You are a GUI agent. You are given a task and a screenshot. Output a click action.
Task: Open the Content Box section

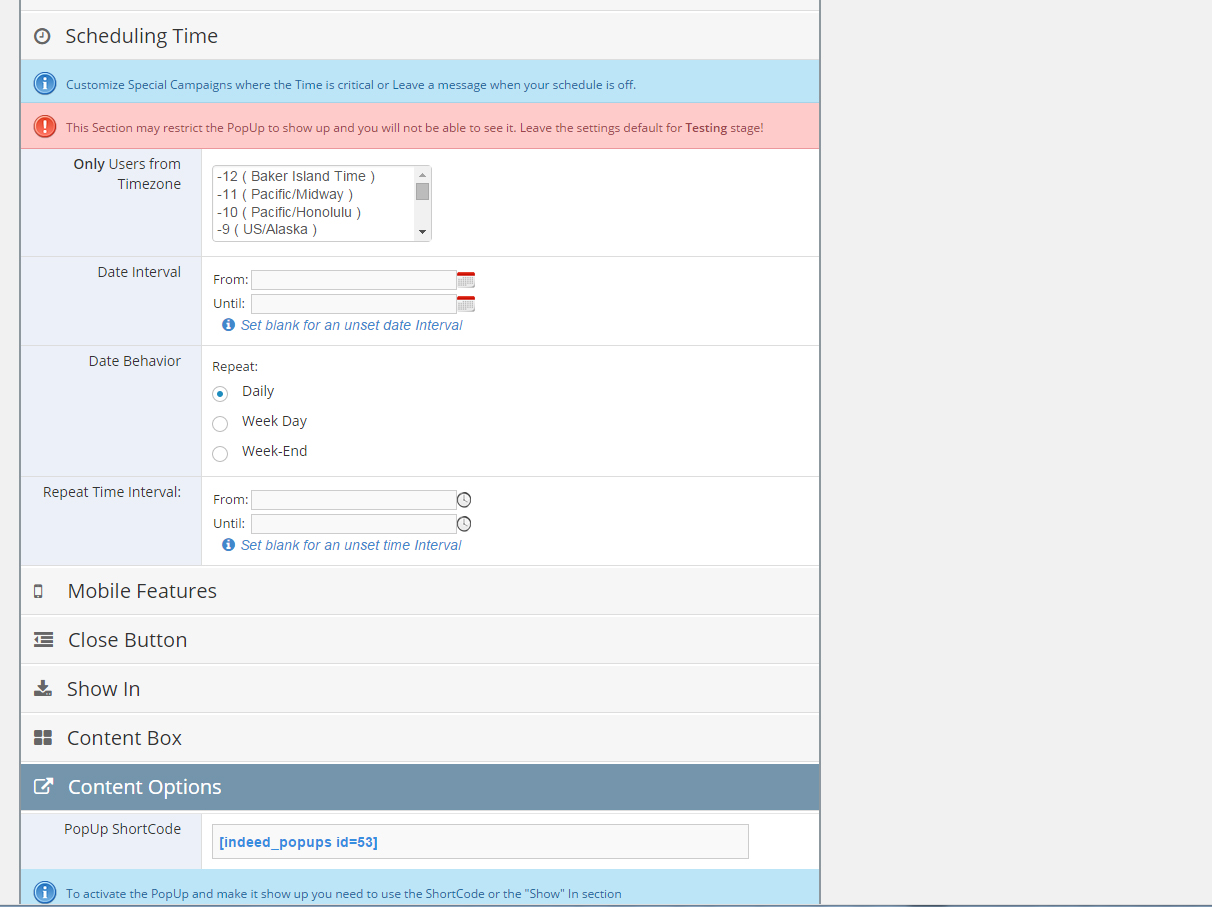tap(124, 738)
